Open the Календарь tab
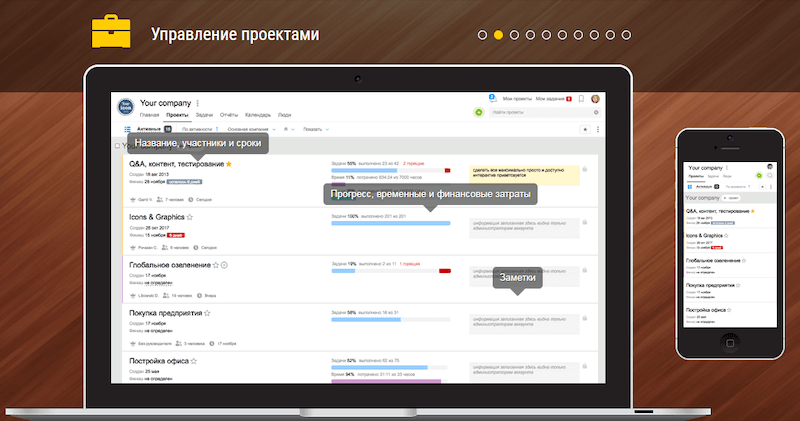The image size is (800, 421). pos(257,115)
